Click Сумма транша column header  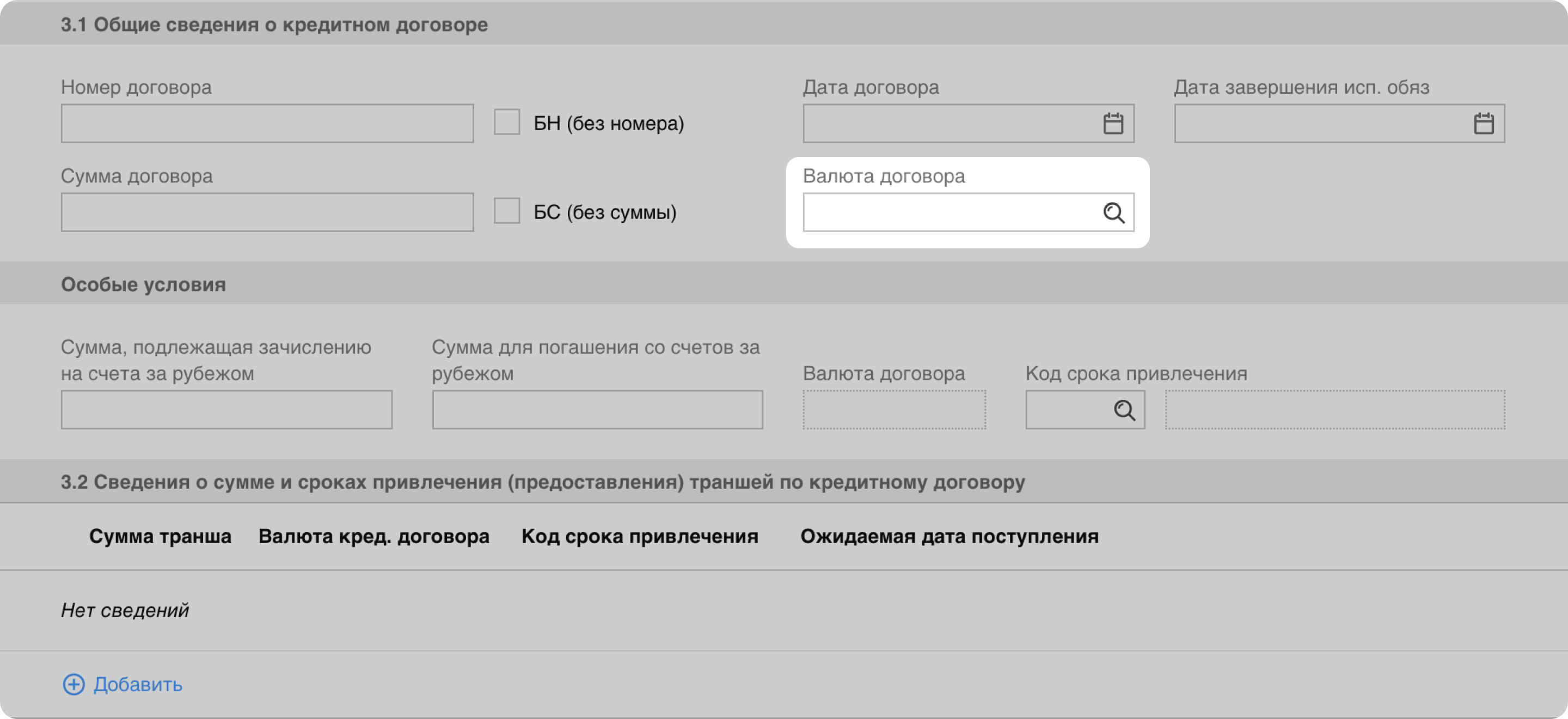click(x=160, y=537)
